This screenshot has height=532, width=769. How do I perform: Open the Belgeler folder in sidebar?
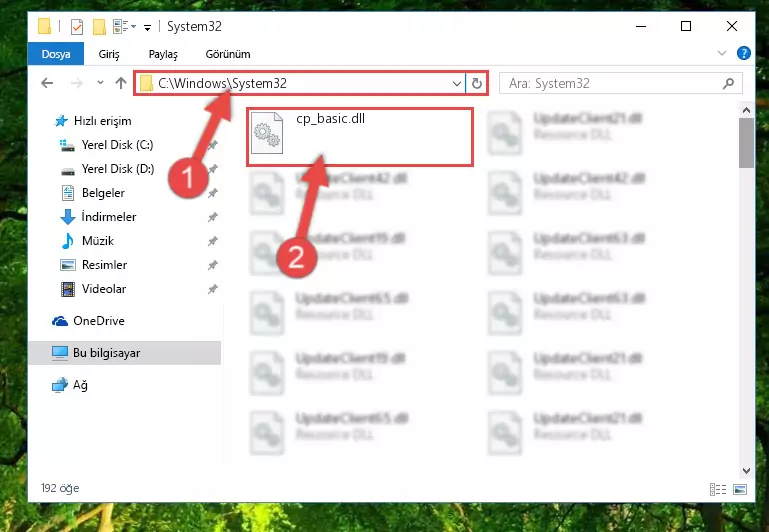click(103, 193)
